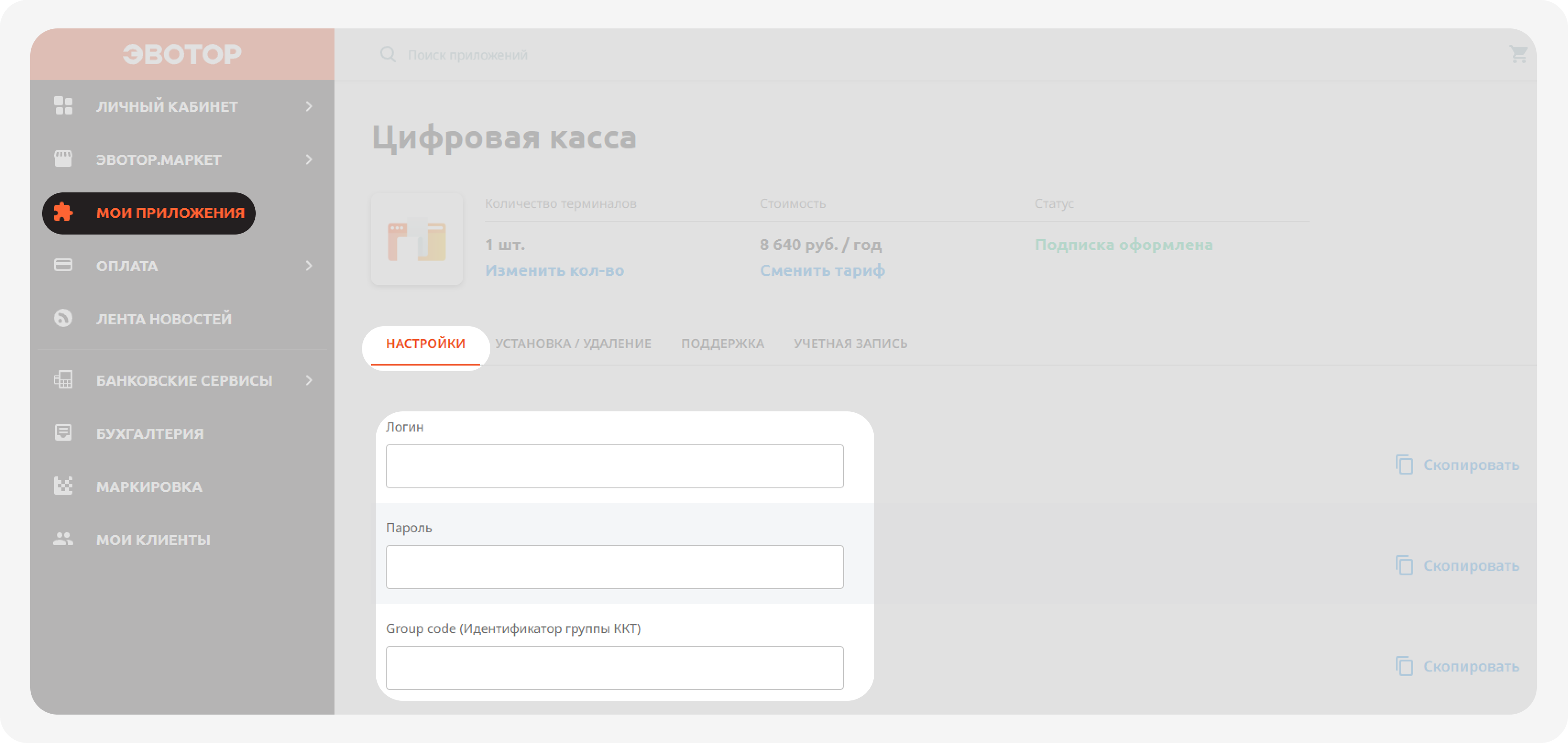1568x743 pixels.
Task: Click inside the Логин input field
Action: (614, 465)
